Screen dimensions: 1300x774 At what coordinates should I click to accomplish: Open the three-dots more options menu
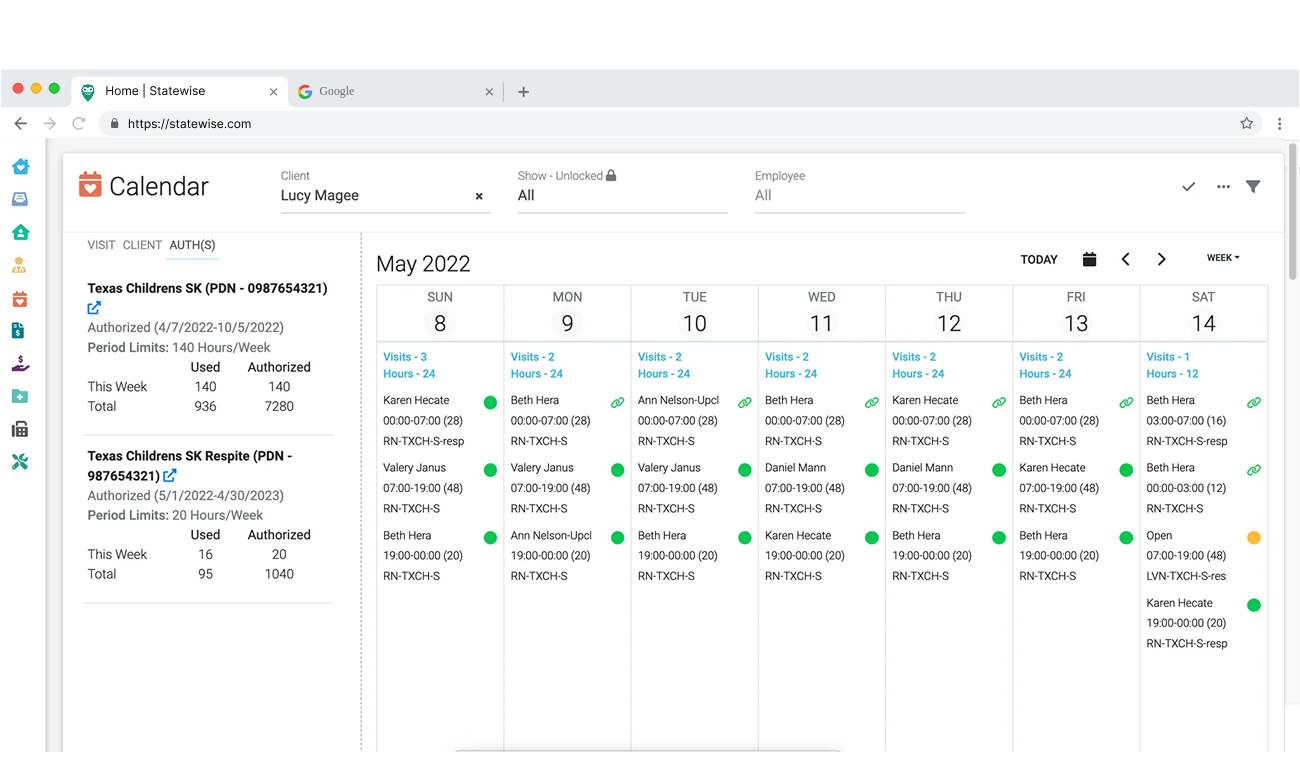(x=1223, y=187)
